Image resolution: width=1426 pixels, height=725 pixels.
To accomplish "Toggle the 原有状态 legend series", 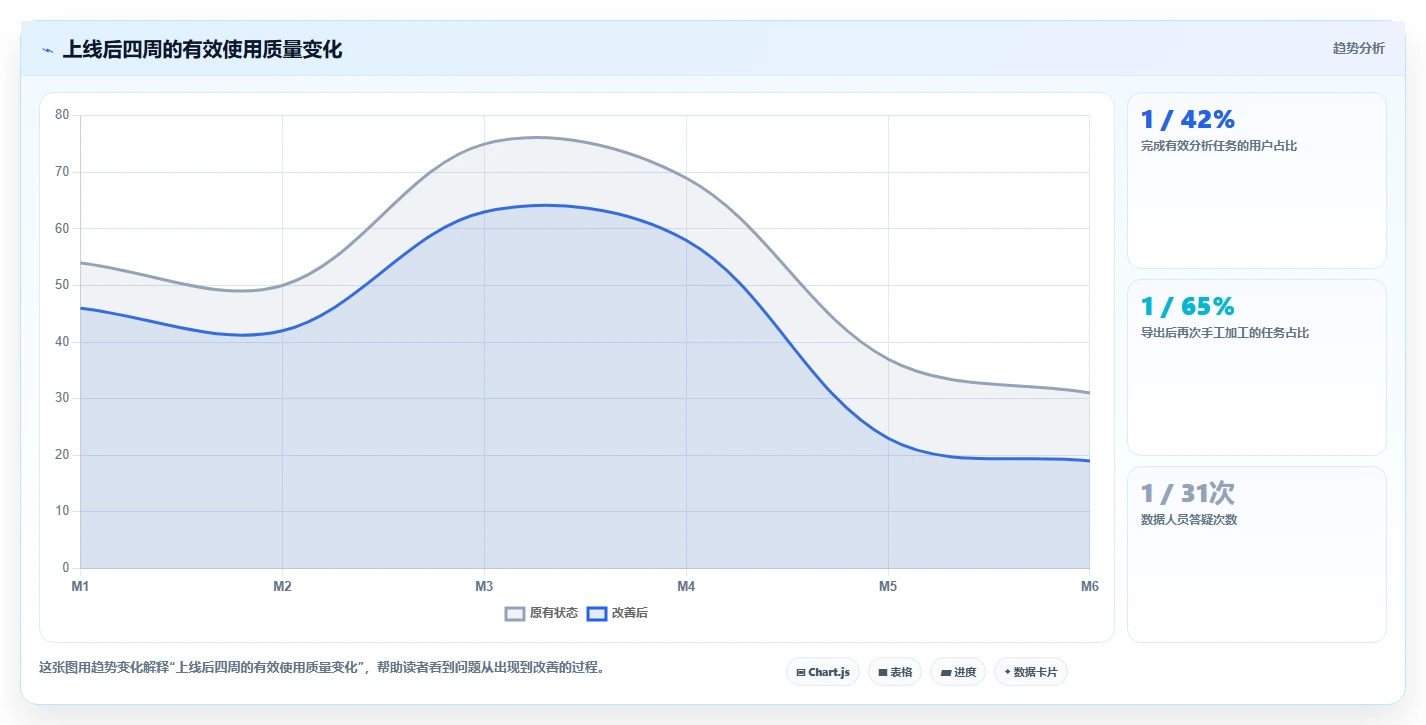I will pyautogui.click(x=541, y=613).
